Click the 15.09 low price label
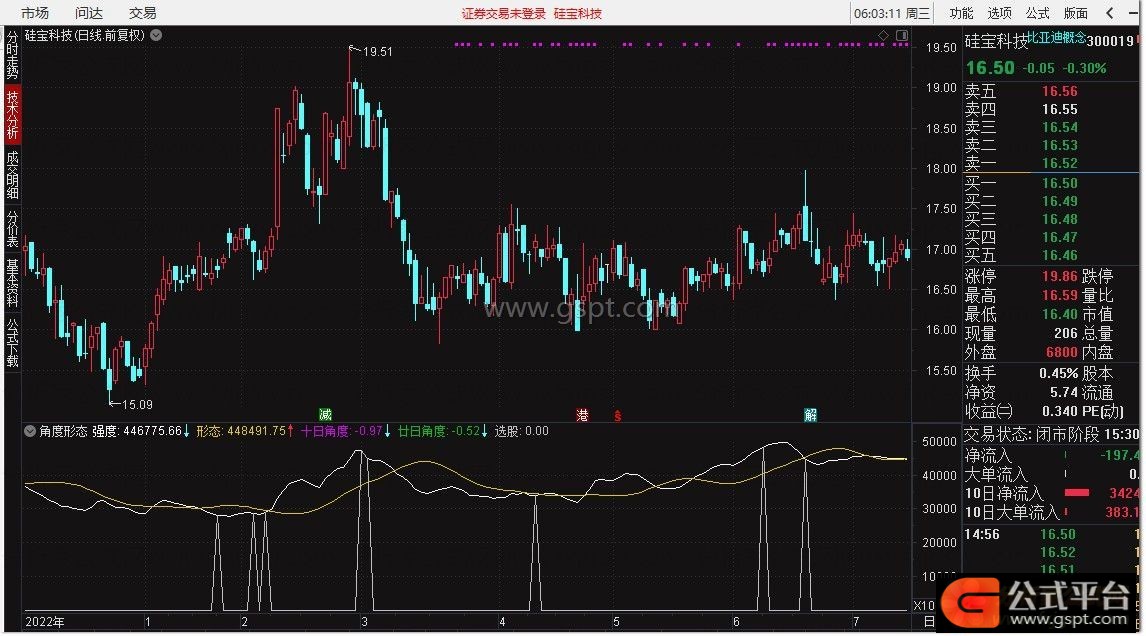This screenshot has width=1146, height=636. pyautogui.click(x=137, y=404)
